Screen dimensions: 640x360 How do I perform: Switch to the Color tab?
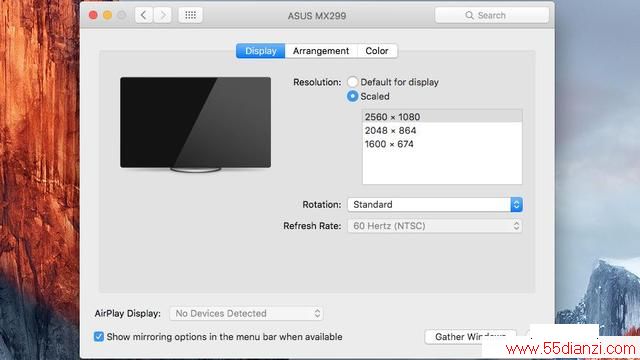377,51
